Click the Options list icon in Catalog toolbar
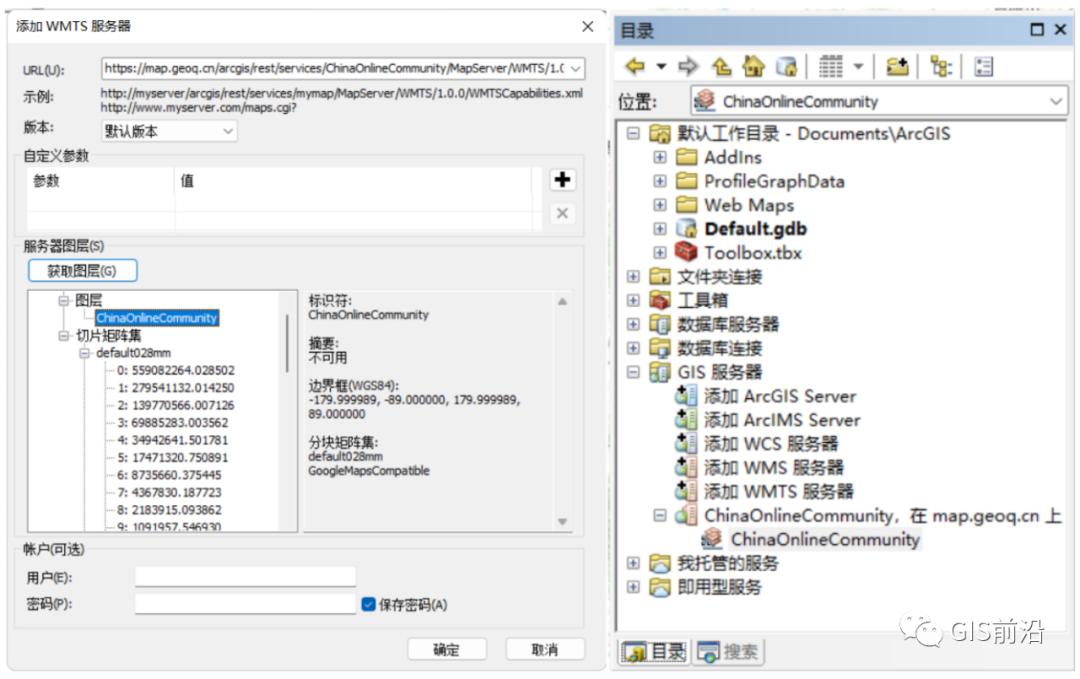This screenshot has height=679, width=1080. [x=984, y=67]
